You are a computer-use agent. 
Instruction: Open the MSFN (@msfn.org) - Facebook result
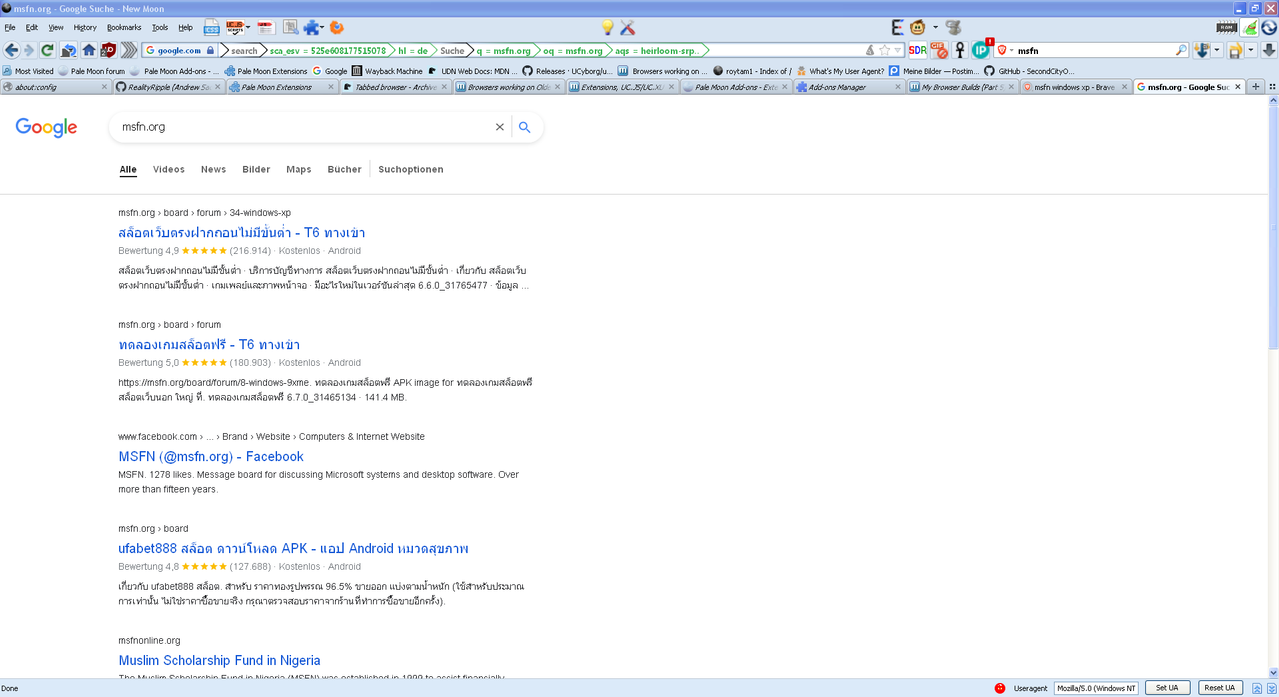[x=211, y=456]
